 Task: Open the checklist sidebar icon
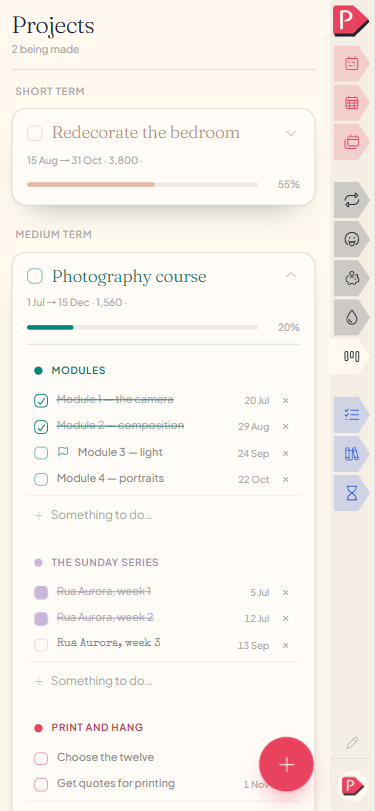click(352, 415)
